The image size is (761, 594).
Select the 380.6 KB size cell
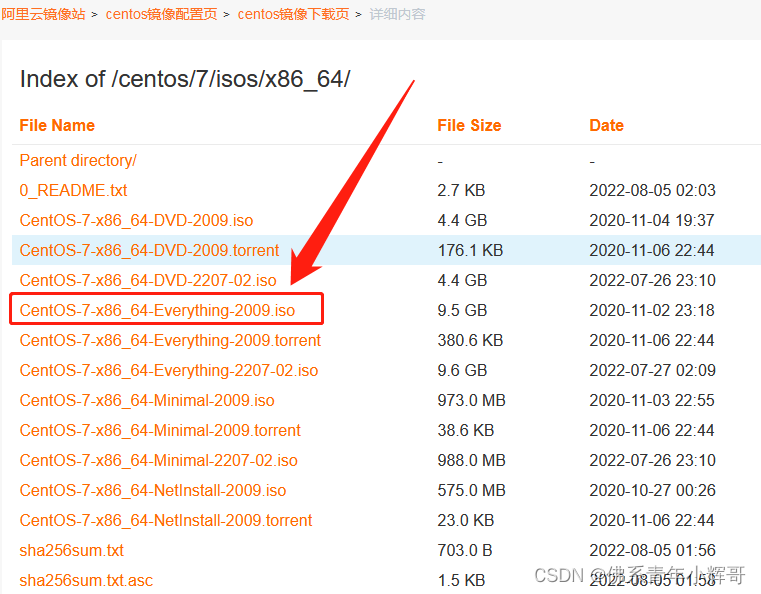[x=470, y=341]
